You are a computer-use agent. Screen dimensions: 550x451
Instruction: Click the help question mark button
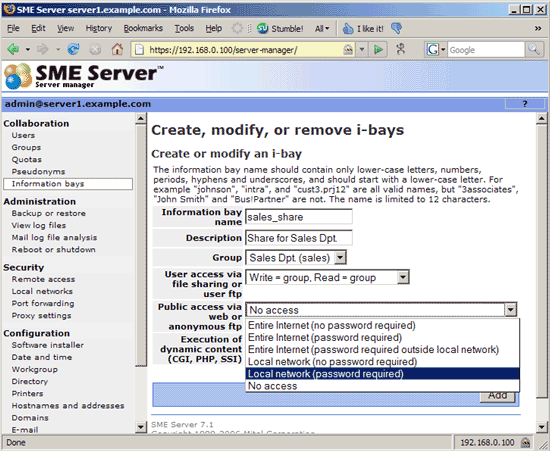pos(525,104)
